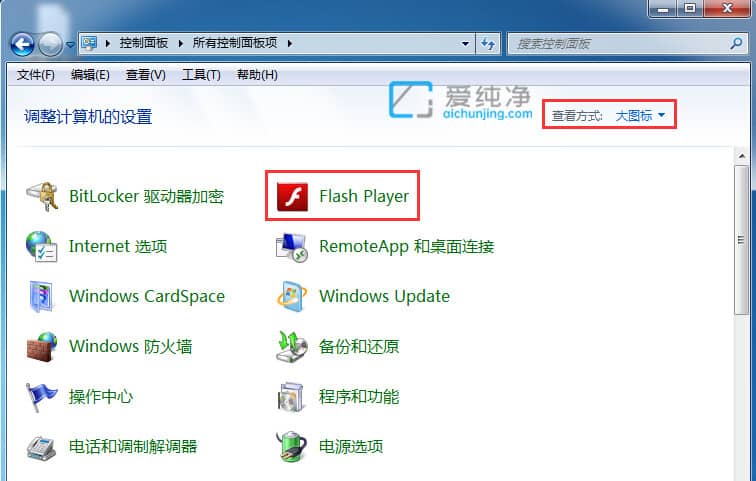756x481 pixels.
Task: Open the 电话和调制解调器 phone icon
Action: tap(42, 447)
